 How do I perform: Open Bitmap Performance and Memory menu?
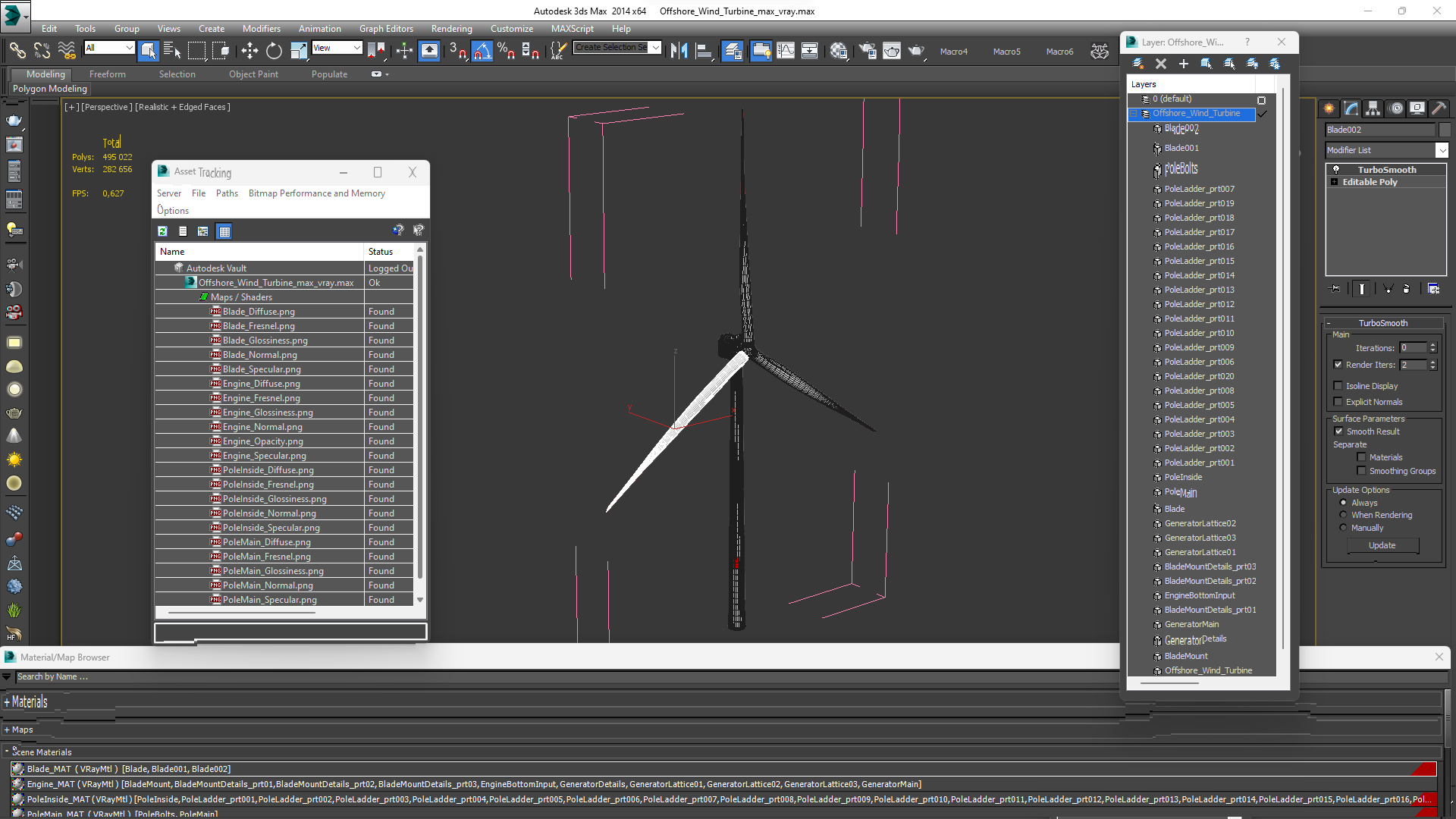tap(317, 193)
